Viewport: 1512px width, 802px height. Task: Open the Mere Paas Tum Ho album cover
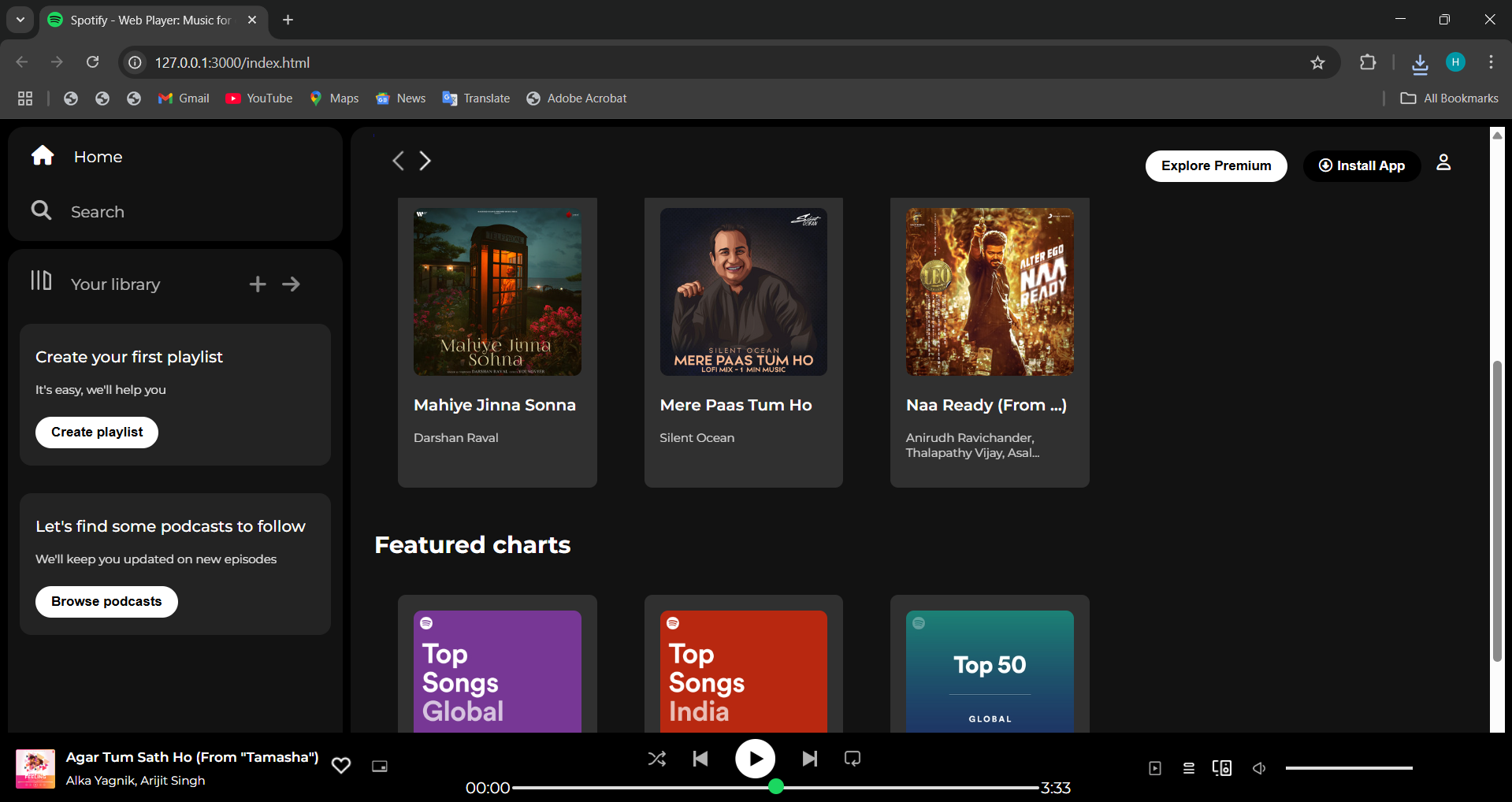click(743, 291)
